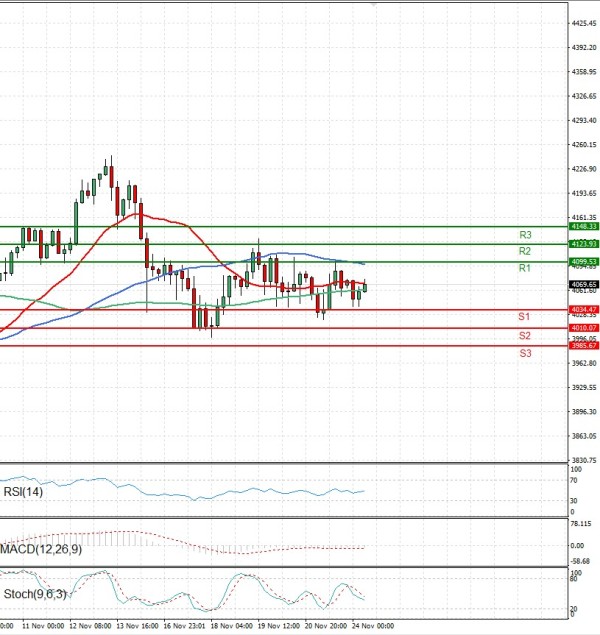Select the S3 support level label

click(x=524, y=354)
